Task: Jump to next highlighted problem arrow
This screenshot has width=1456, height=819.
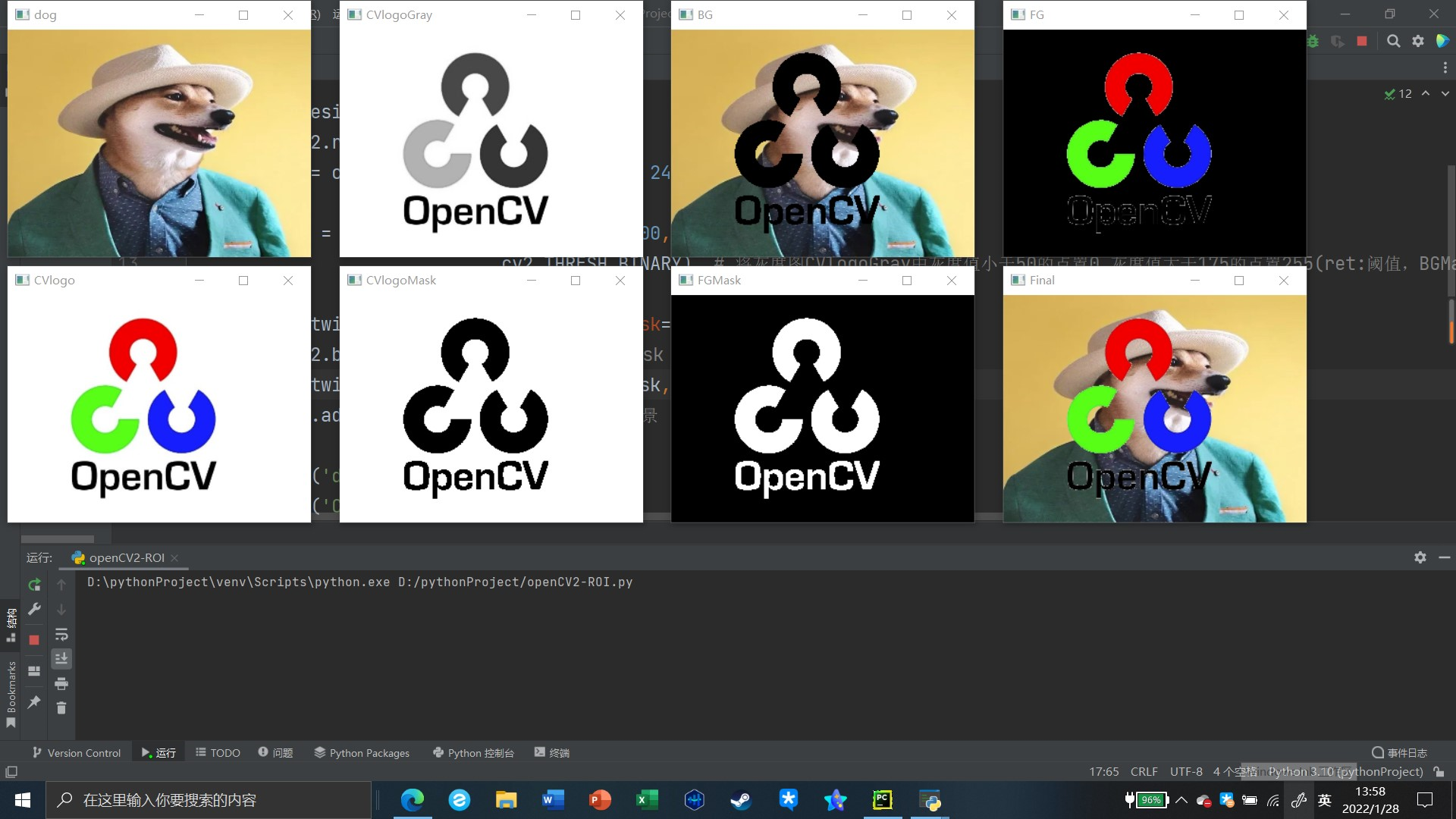Action: pos(1445,93)
